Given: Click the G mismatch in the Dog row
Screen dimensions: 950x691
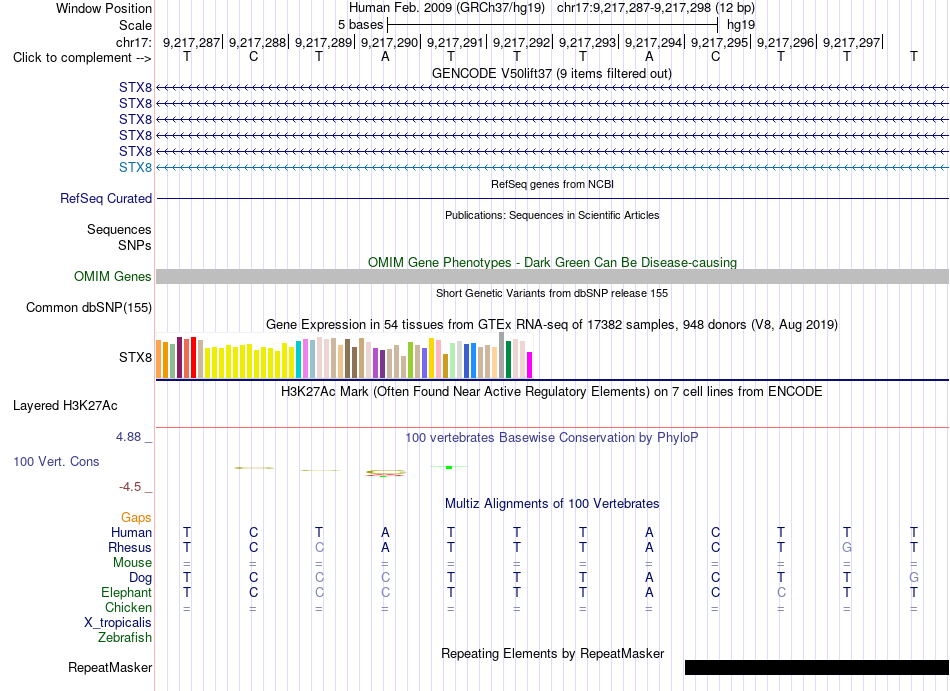Looking at the screenshot, I should 914,578.
